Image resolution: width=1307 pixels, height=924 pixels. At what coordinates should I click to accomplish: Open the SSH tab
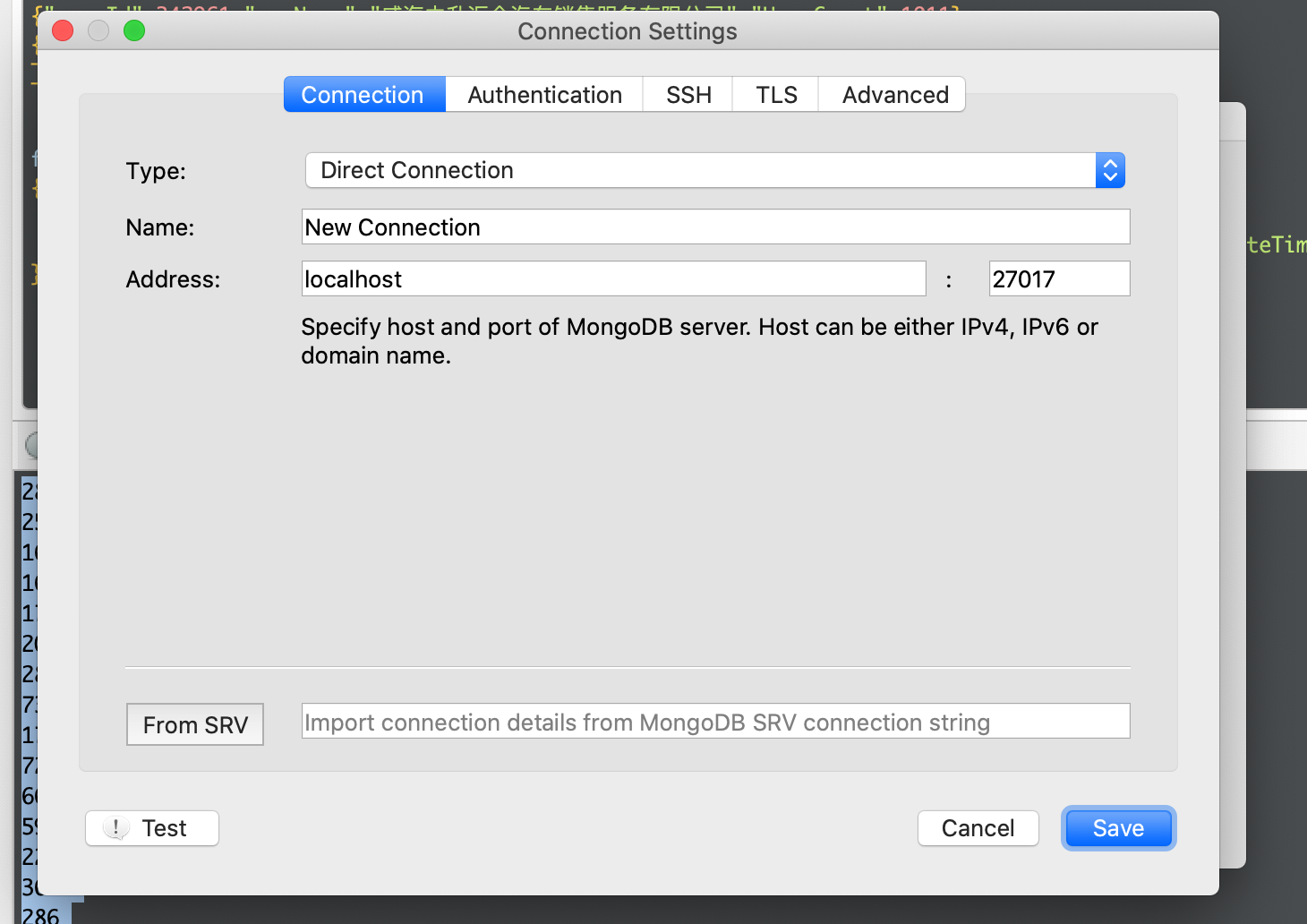click(688, 95)
